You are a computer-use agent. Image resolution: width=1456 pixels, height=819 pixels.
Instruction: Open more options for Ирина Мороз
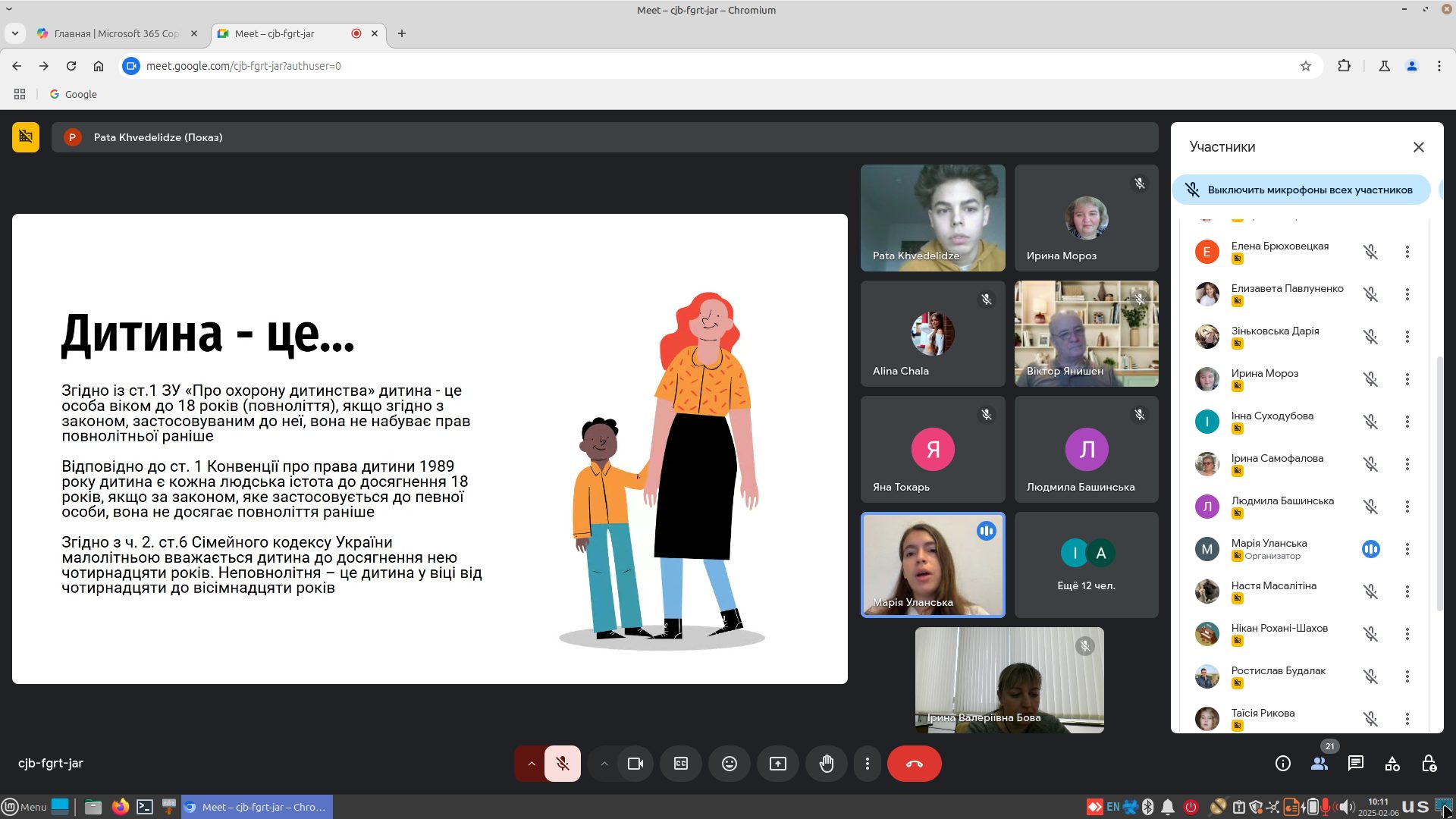(x=1407, y=378)
